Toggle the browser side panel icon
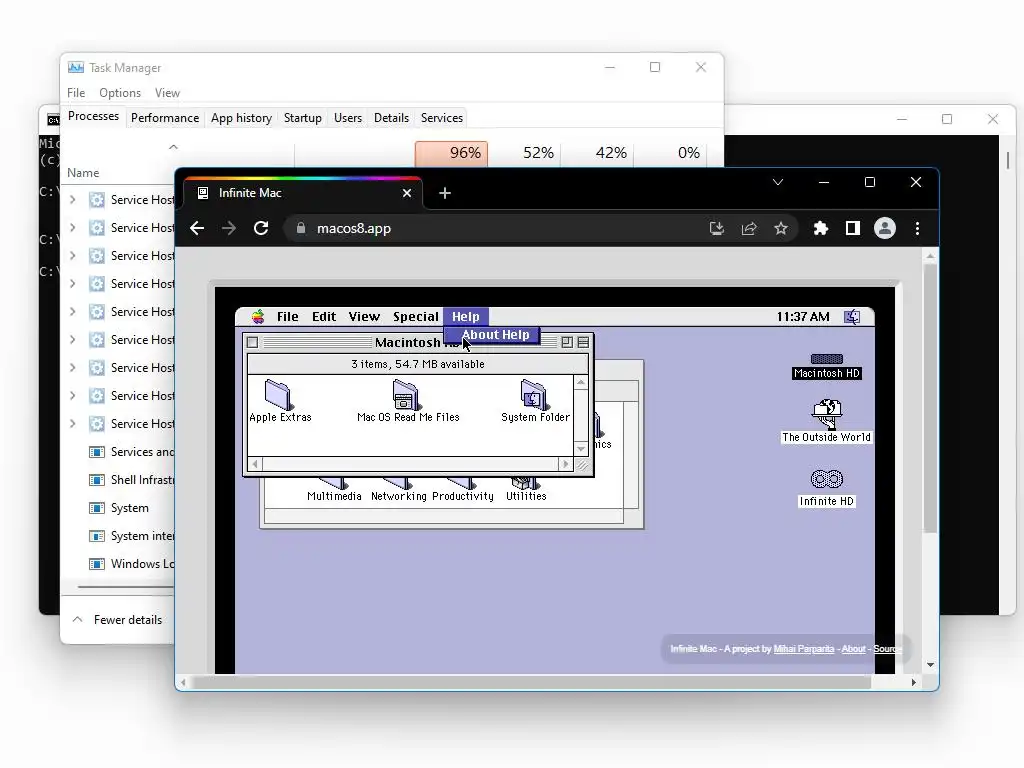The image size is (1024, 768). tap(853, 228)
